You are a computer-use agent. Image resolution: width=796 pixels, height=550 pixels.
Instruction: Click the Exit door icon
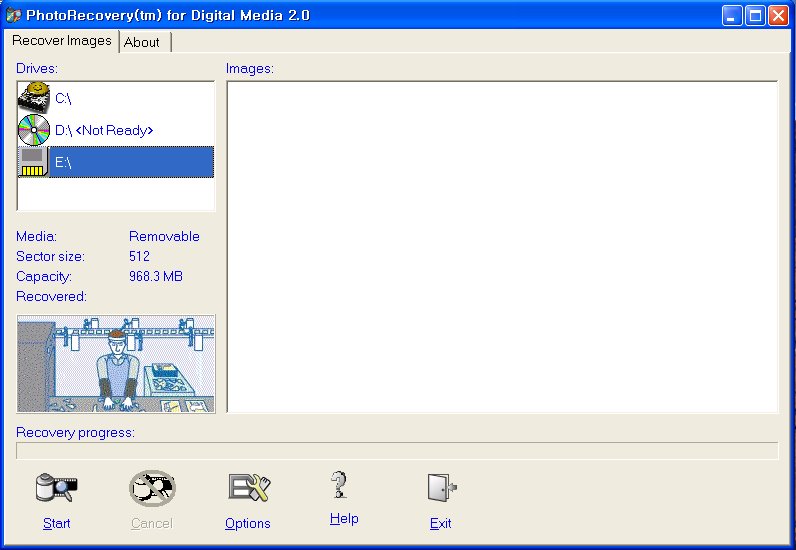[442, 488]
